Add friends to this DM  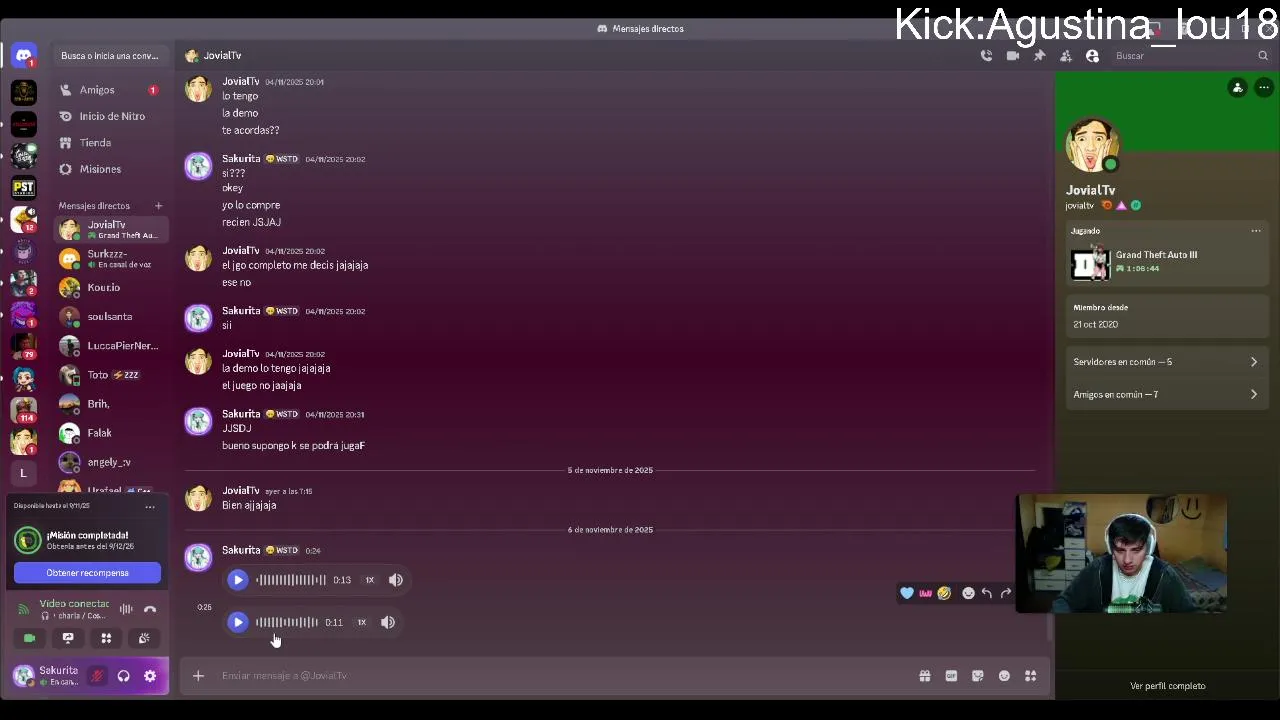click(1066, 56)
